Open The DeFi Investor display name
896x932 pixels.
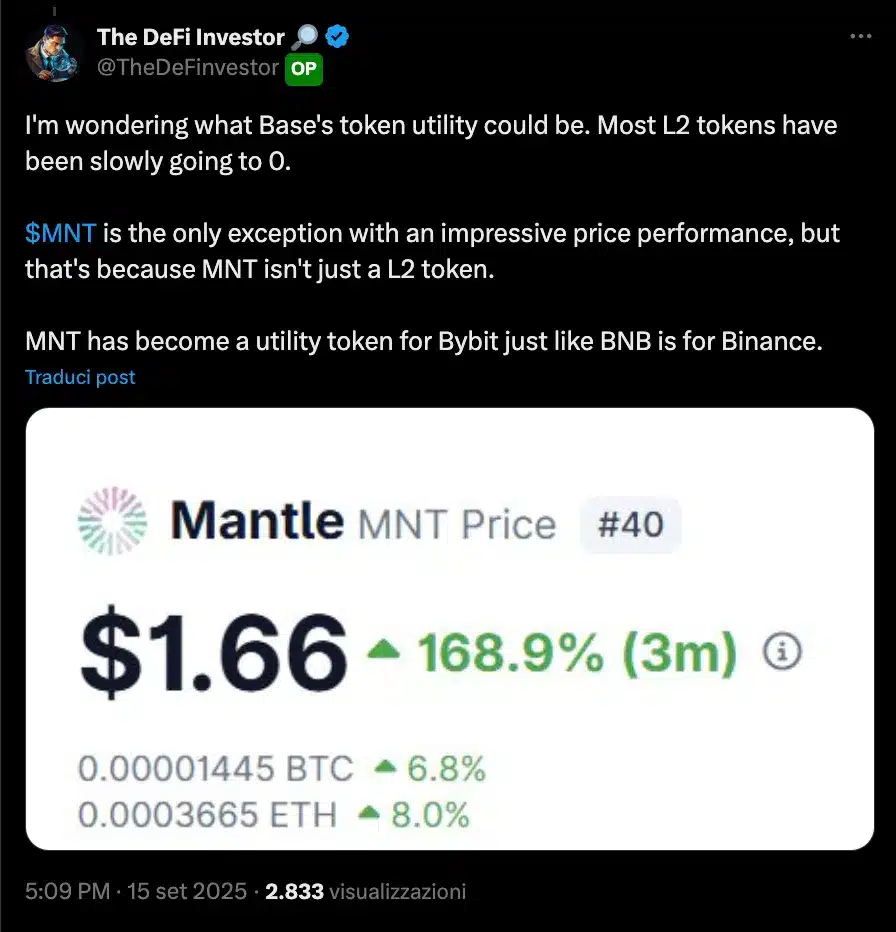[x=190, y=38]
